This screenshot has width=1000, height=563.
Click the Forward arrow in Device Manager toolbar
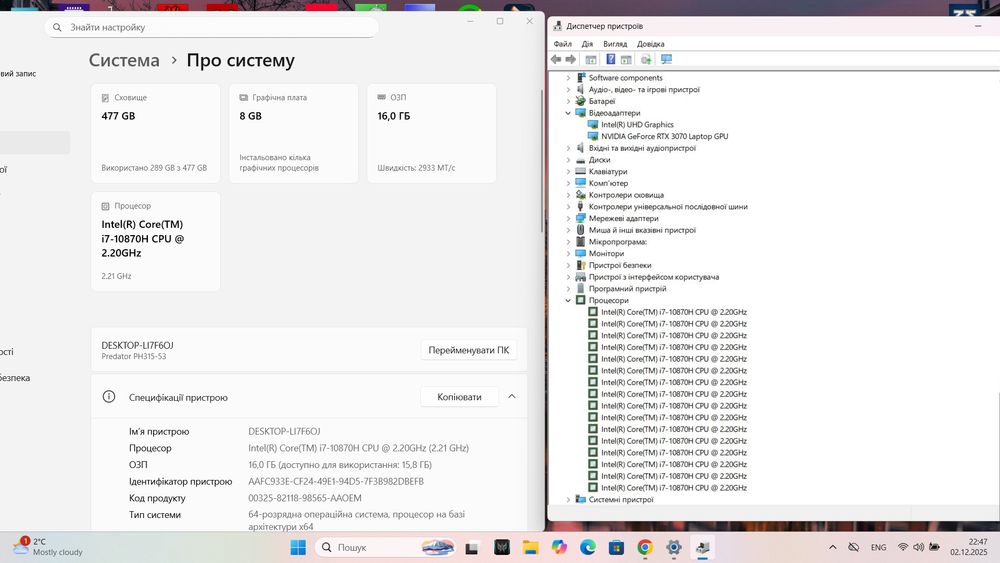point(571,59)
